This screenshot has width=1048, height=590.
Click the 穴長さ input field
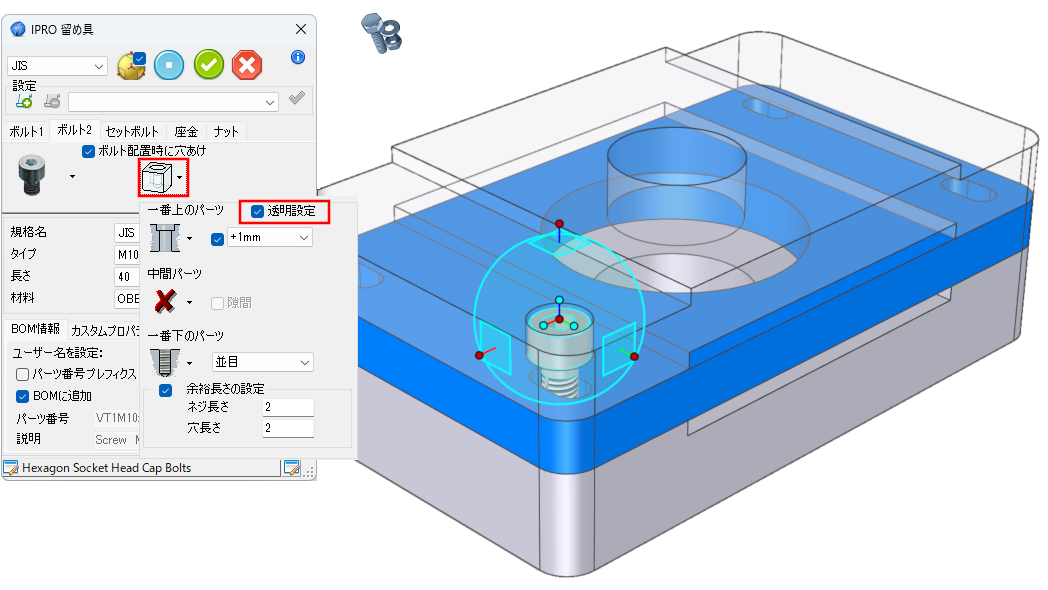point(289,428)
